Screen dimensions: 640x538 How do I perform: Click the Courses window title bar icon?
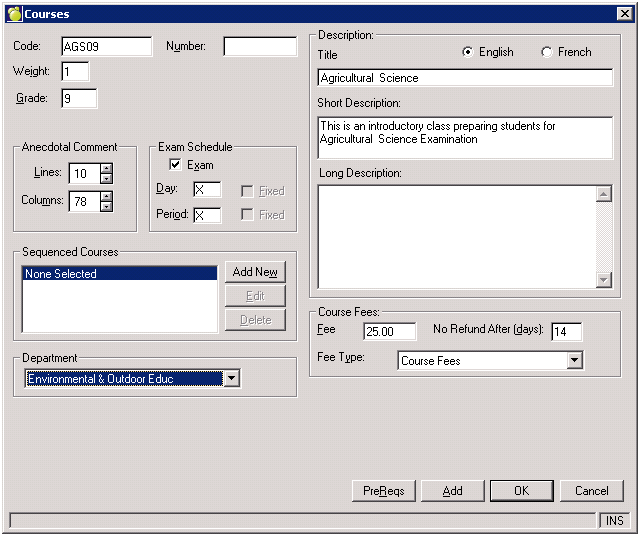pyautogui.click(x=13, y=12)
